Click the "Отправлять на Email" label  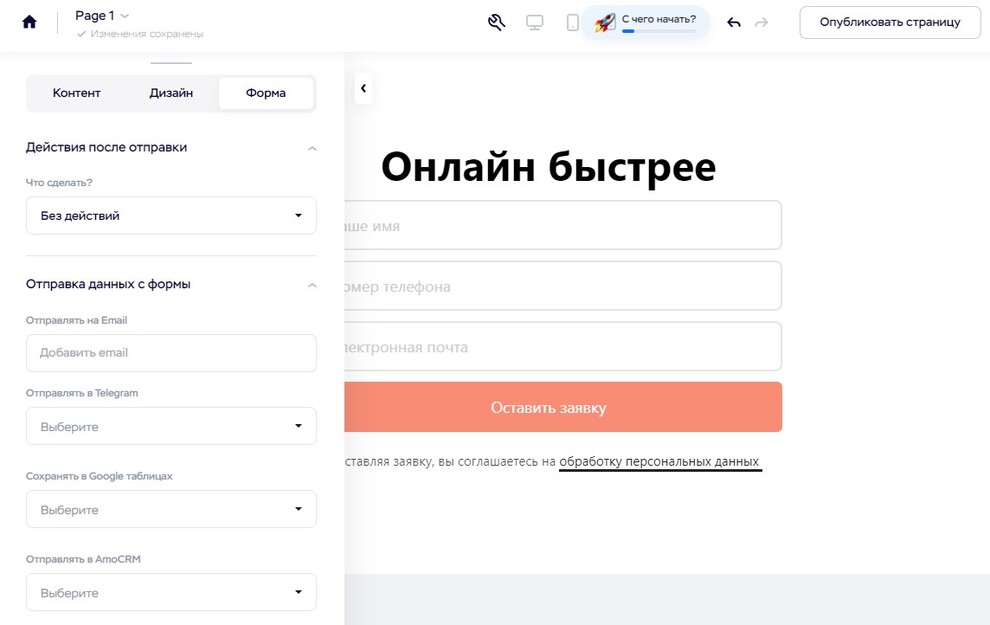[x=76, y=320]
